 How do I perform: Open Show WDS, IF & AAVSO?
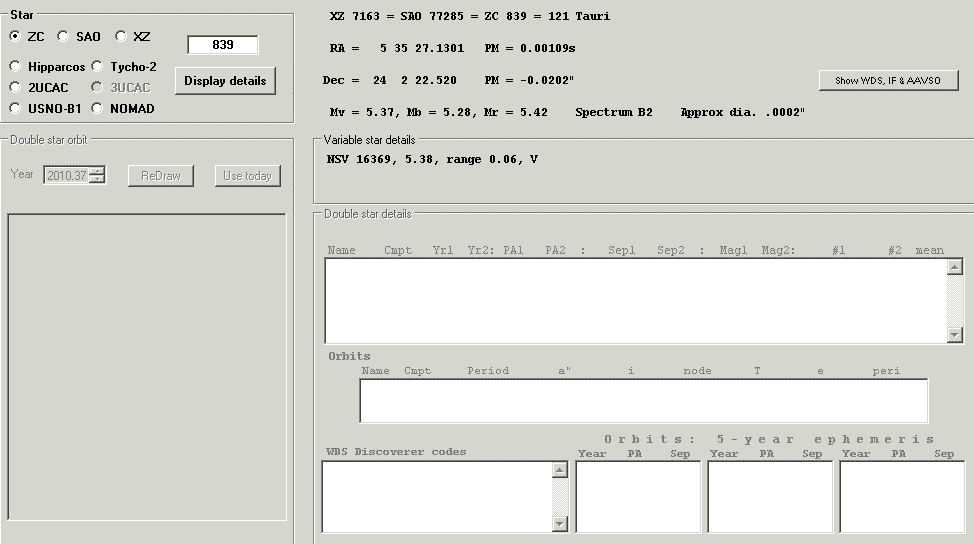(888, 80)
